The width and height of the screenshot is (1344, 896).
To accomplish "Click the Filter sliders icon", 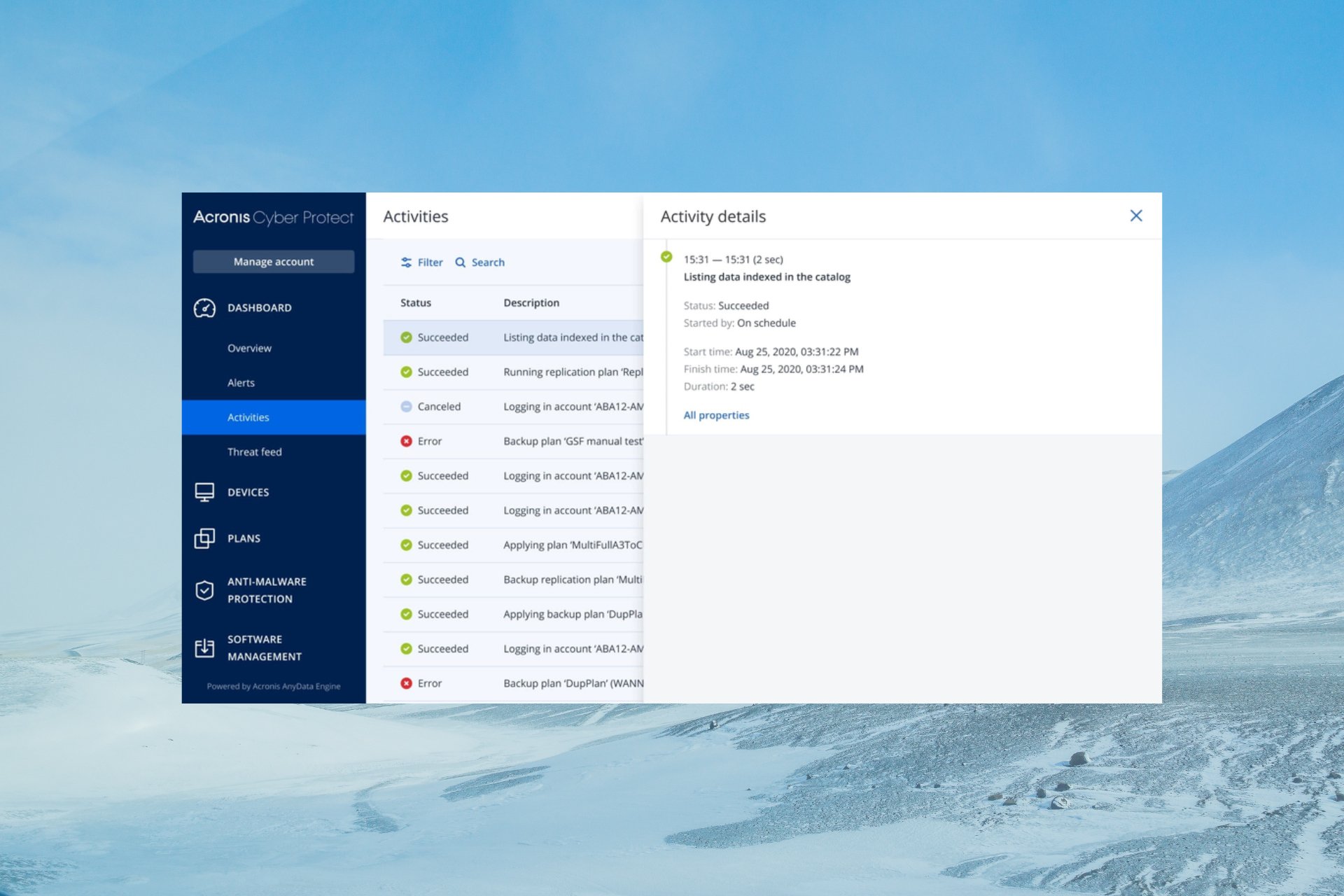I will point(406,262).
